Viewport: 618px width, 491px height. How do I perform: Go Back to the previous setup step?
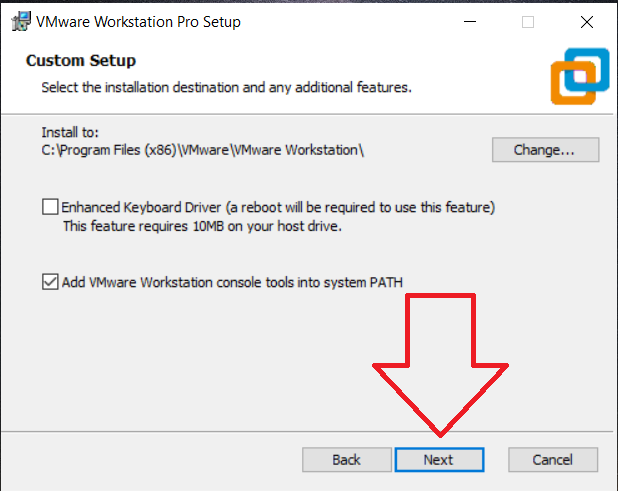pyautogui.click(x=346, y=460)
